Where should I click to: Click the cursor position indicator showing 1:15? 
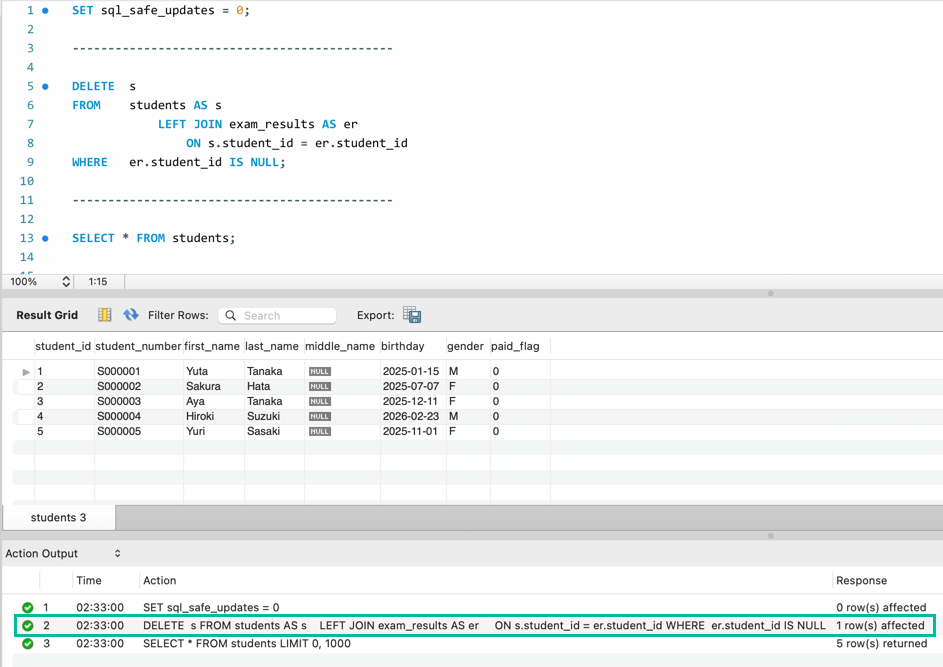98,281
